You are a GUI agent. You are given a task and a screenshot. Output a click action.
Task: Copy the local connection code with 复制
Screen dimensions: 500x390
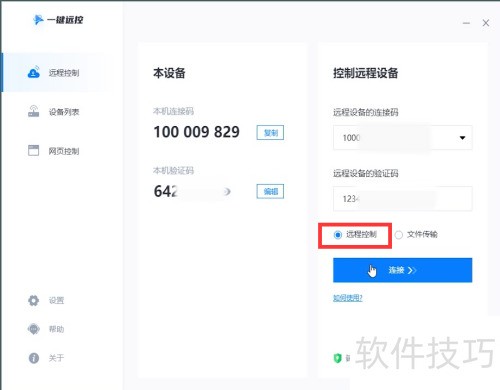(270, 133)
